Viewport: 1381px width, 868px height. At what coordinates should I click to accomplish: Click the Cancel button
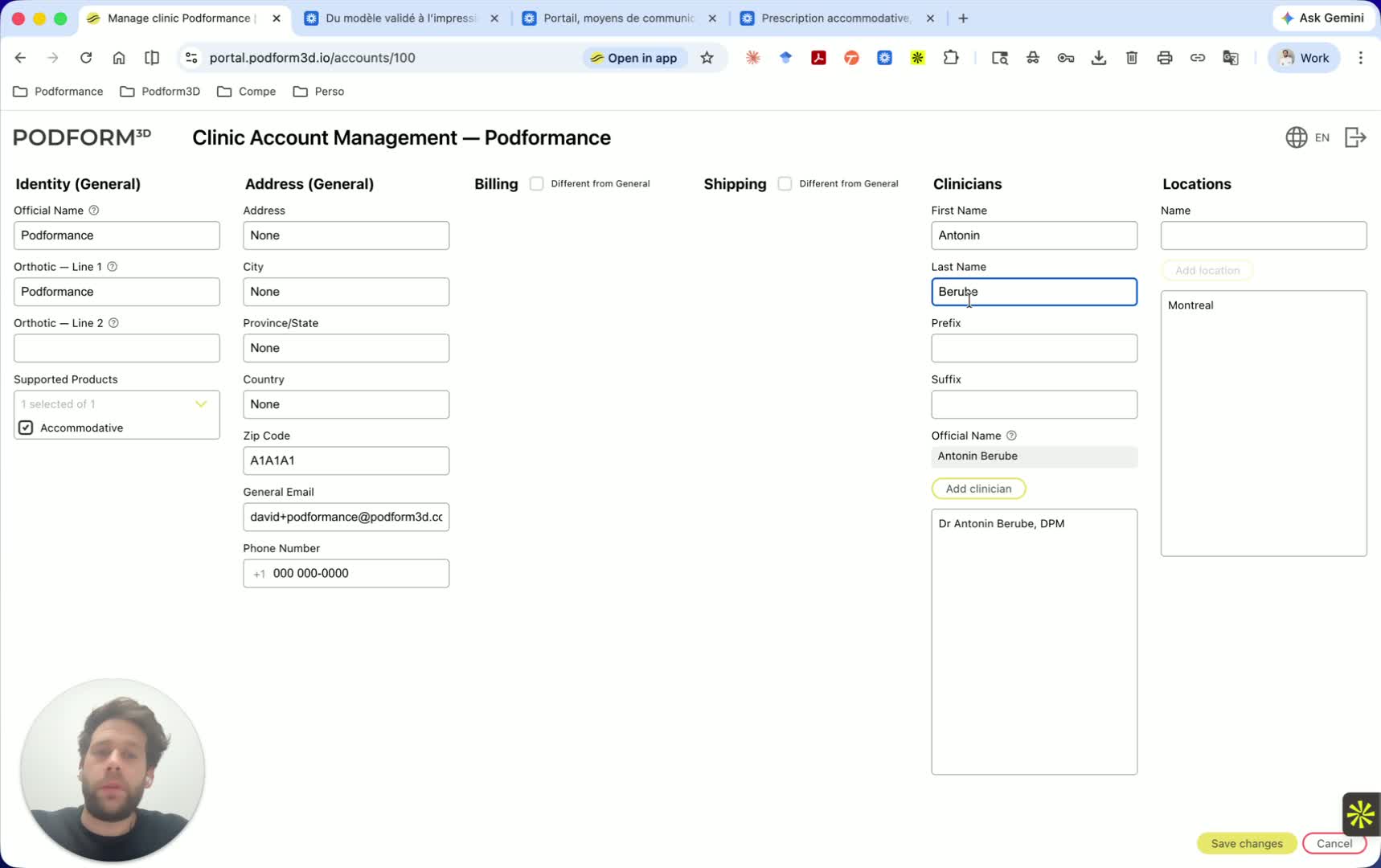1334,843
